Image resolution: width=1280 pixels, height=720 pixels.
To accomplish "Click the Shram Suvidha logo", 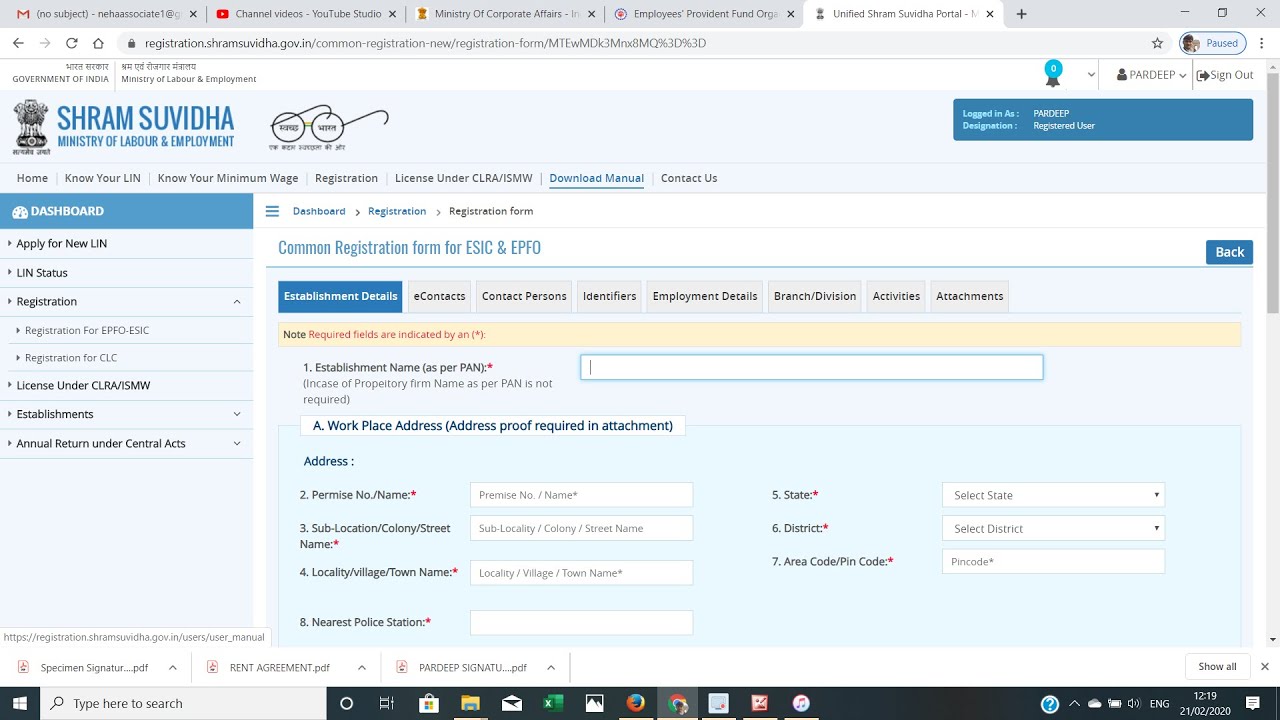I will [124, 127].
